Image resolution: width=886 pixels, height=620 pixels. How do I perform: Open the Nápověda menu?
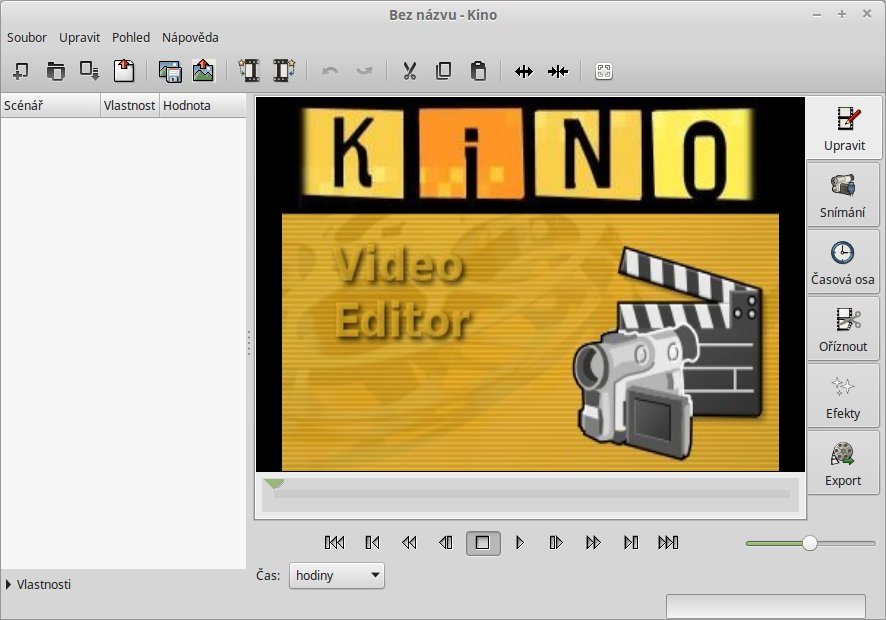(190, 38)
